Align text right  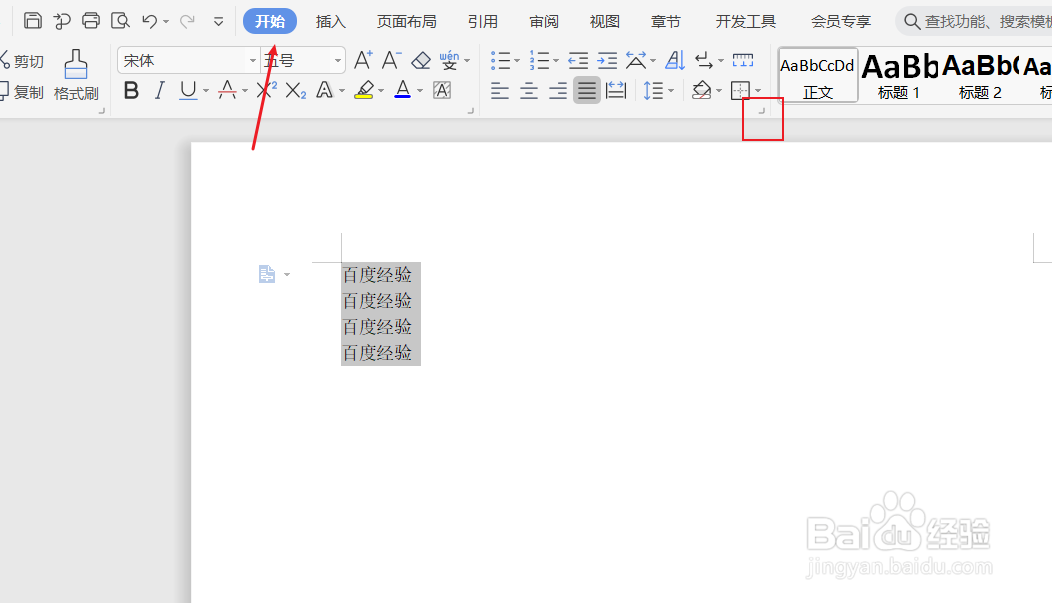pyautogui.click(x=558, y=90)
